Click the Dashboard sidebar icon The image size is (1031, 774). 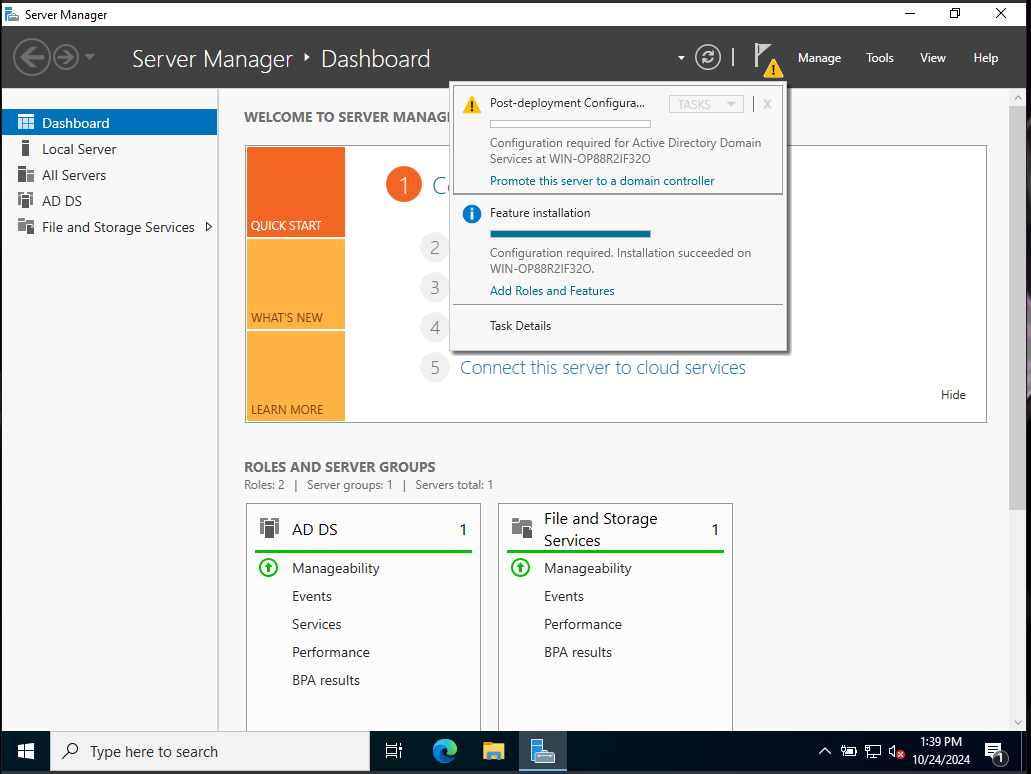pos(26,122)
